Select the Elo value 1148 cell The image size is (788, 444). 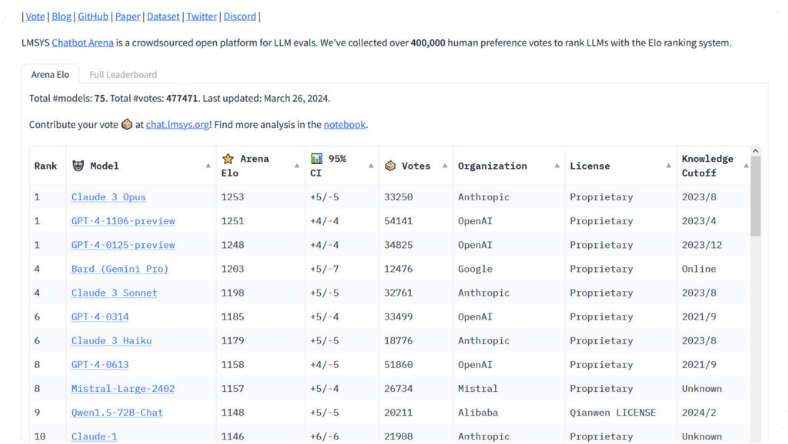260,412
